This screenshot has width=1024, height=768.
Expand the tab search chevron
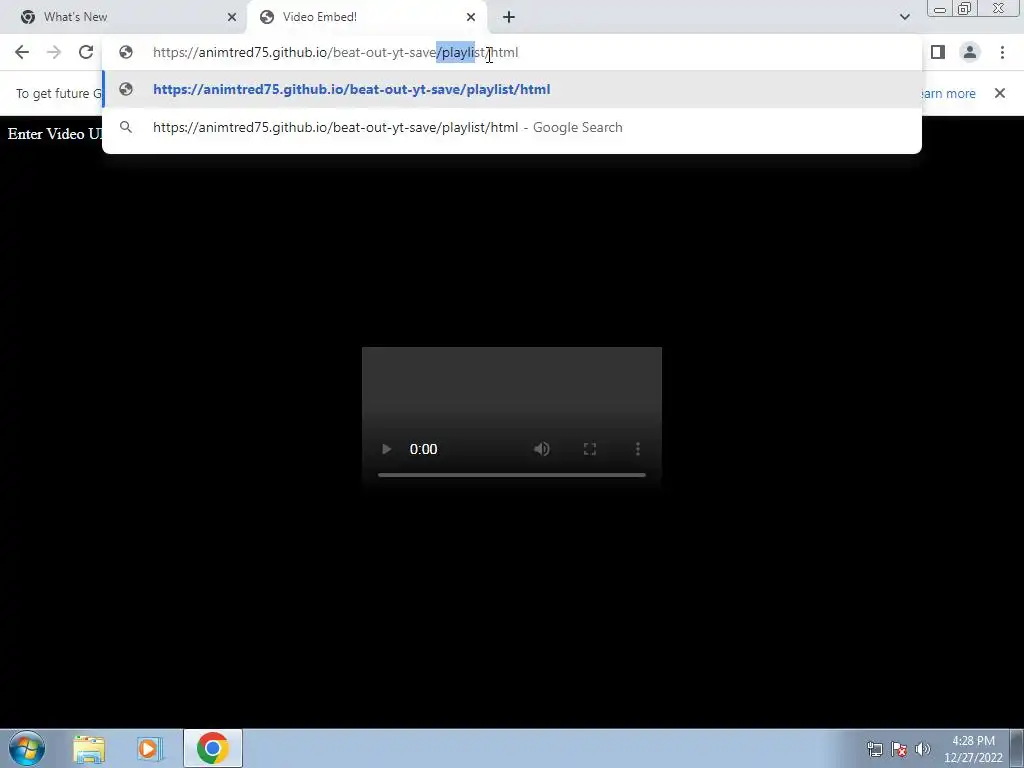tap(904, 17)
